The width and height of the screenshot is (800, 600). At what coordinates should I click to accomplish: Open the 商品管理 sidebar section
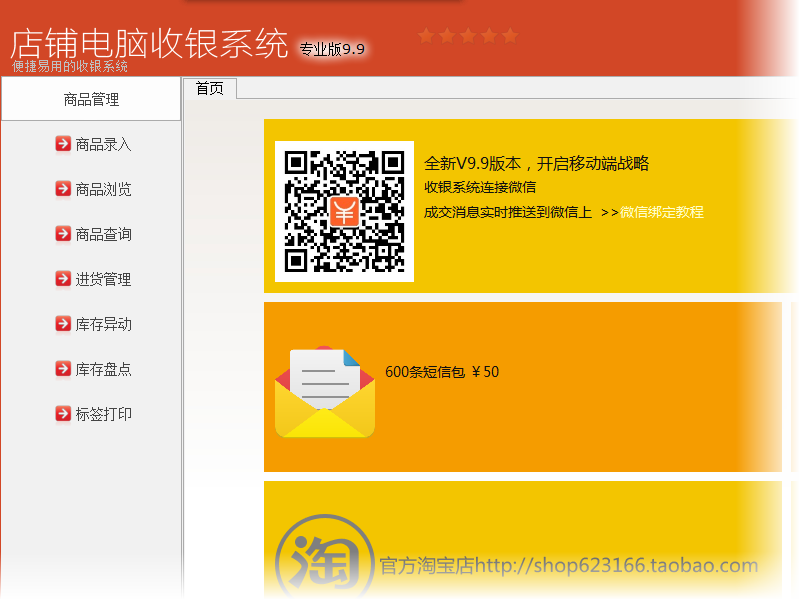coord(91,99)
